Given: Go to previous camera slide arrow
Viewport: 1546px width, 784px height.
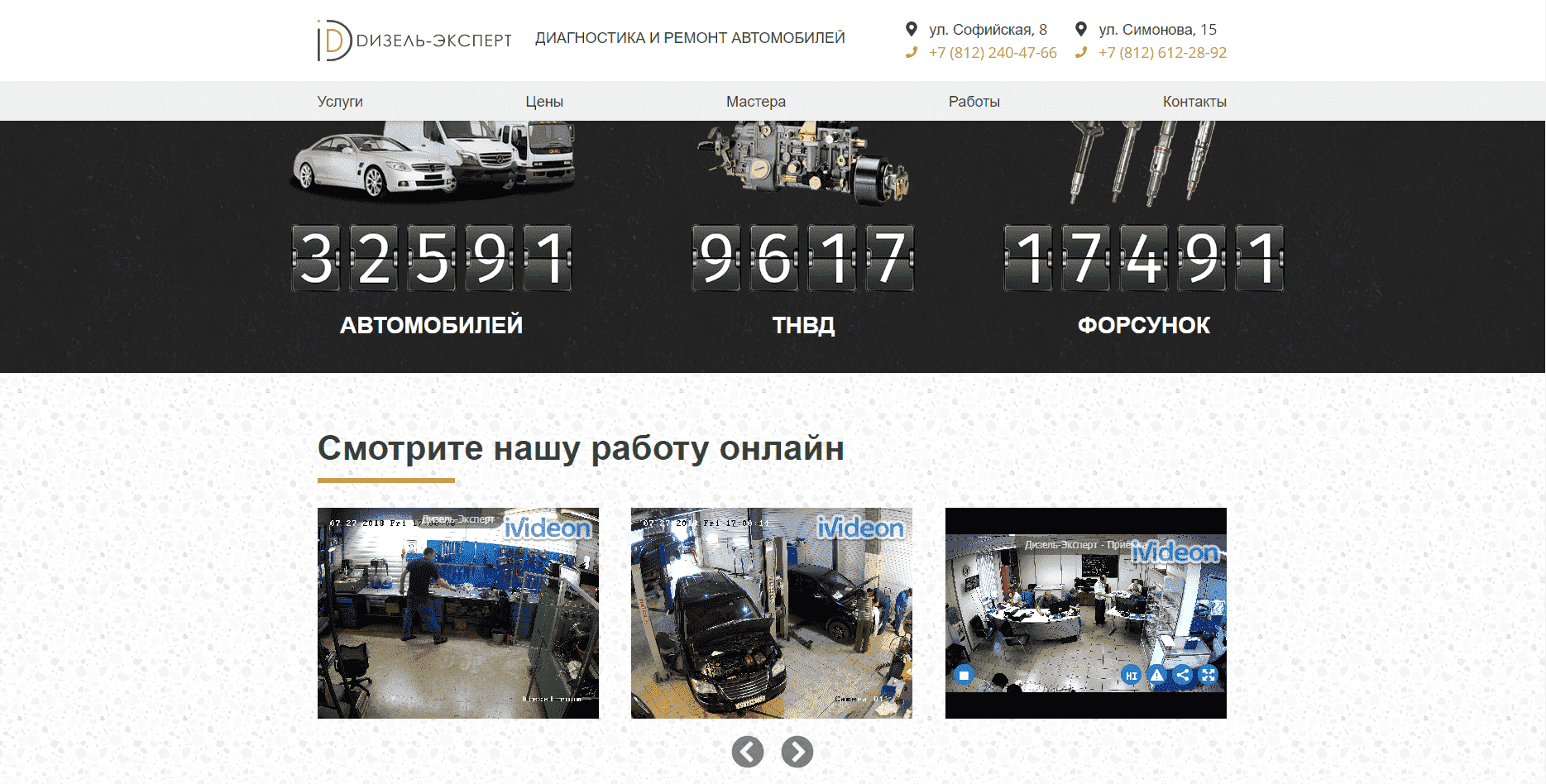Looking at the screenshot, I should point(747,752).
